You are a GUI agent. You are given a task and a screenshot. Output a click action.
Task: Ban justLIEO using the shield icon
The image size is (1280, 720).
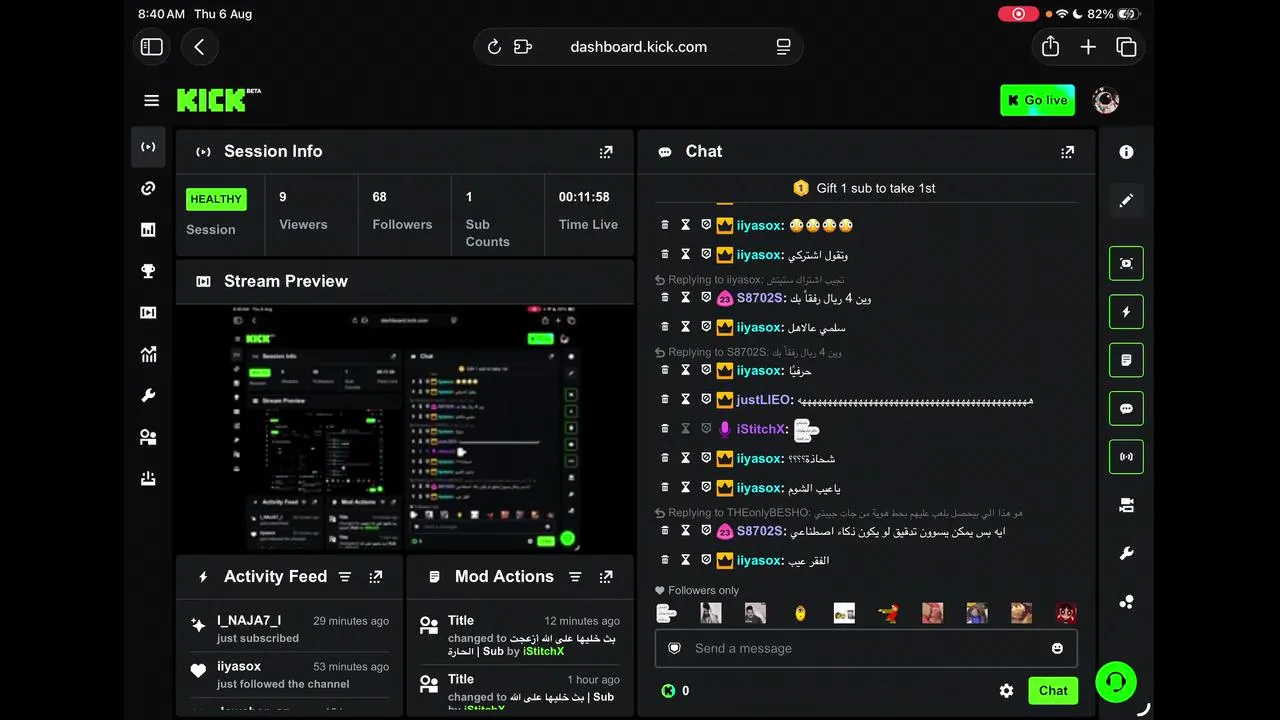coord(705,399)
